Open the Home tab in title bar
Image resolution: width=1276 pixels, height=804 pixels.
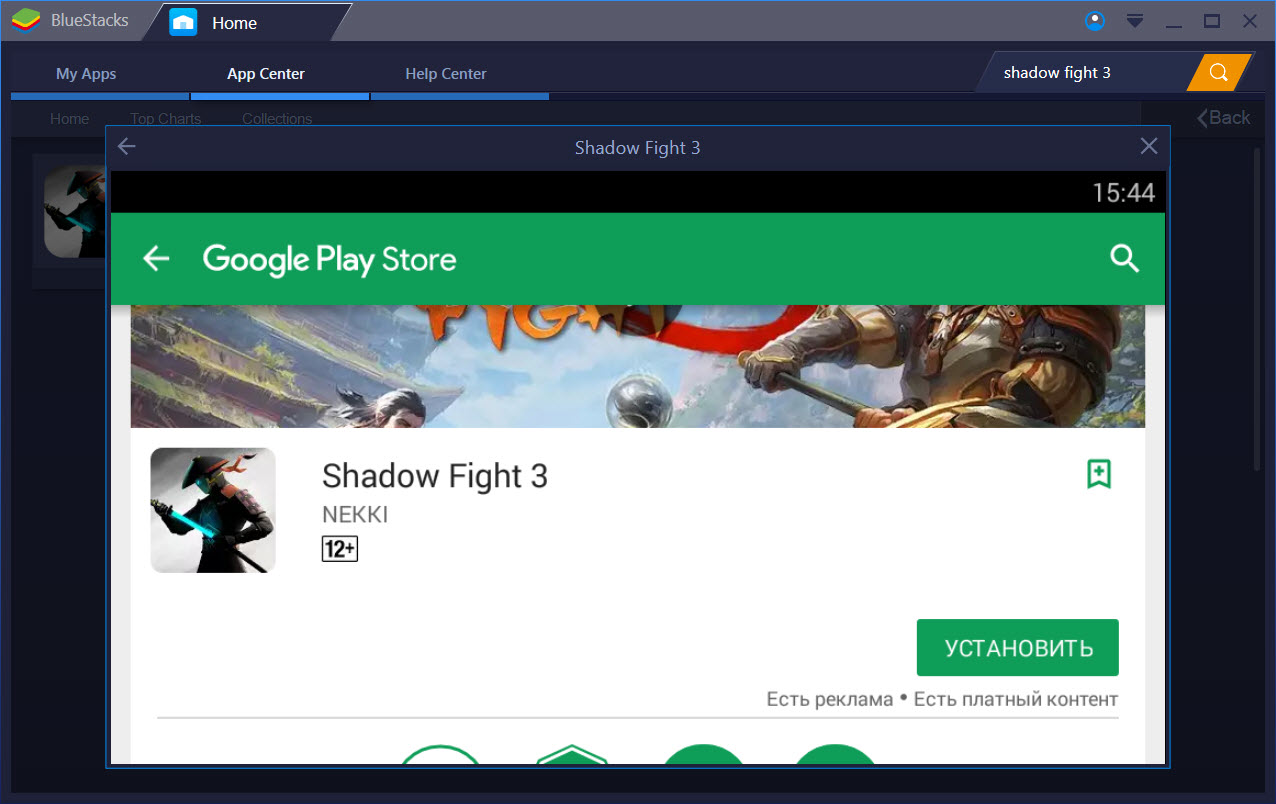point(246,22)
